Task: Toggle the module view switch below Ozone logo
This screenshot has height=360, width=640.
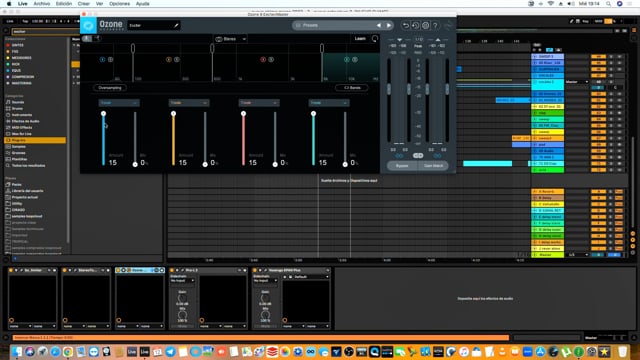Action: coord(91,38)
